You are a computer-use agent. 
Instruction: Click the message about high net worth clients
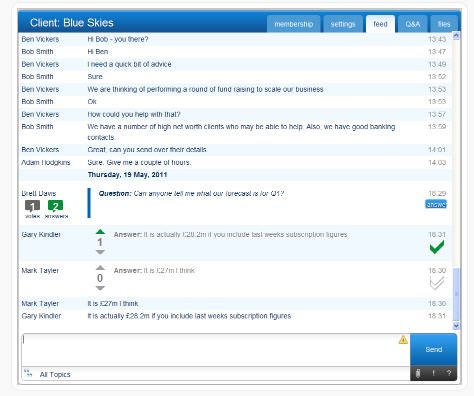coord(241,132)
